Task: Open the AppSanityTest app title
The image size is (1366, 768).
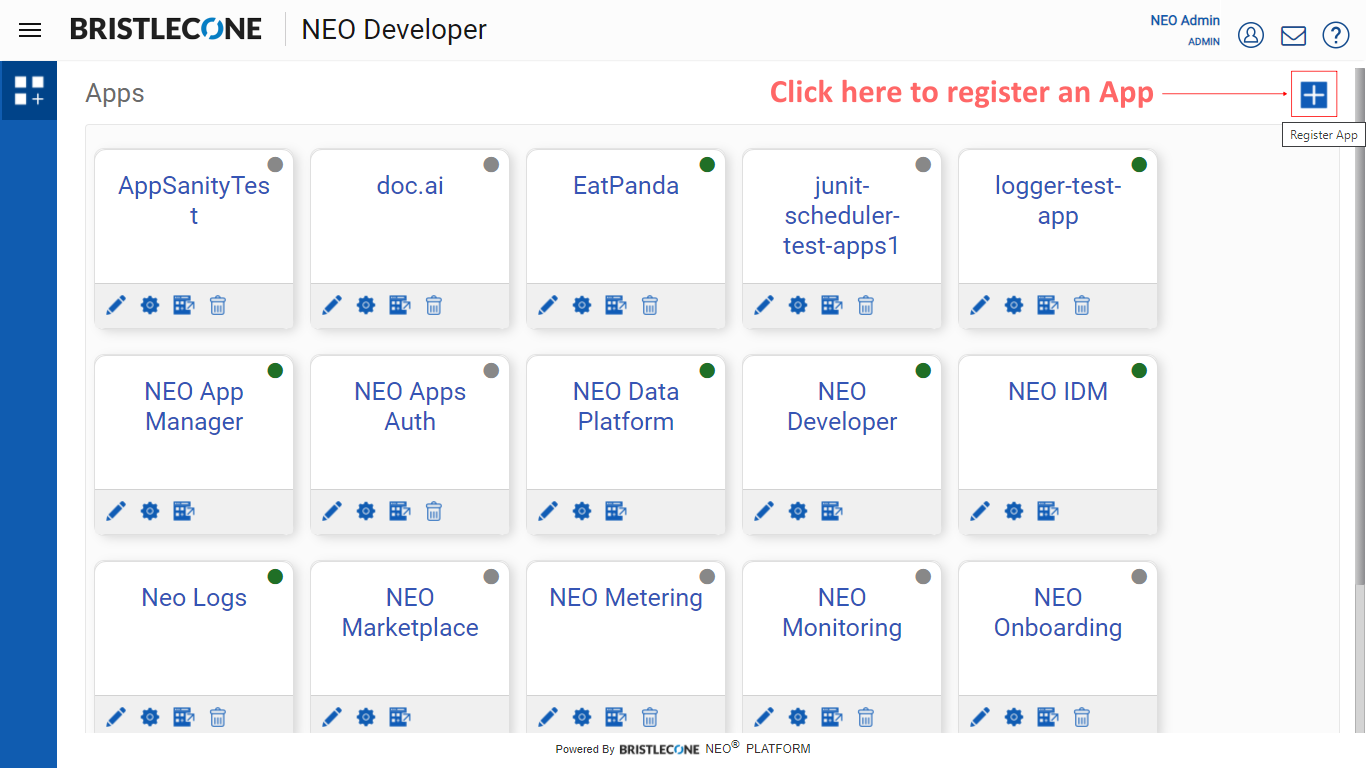Action: (x=194, y=201)
